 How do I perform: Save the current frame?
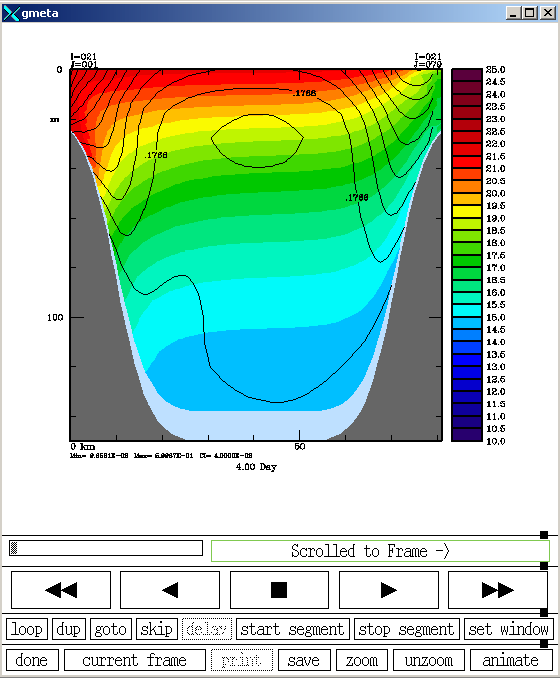(304, 660)
